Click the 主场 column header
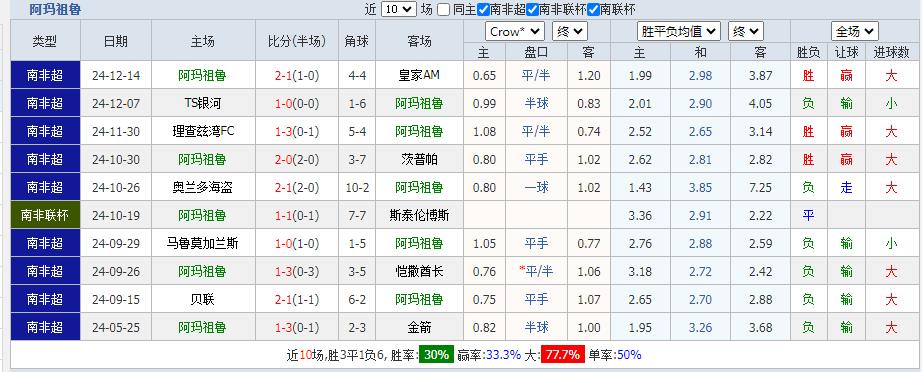 tap(203, 41)
